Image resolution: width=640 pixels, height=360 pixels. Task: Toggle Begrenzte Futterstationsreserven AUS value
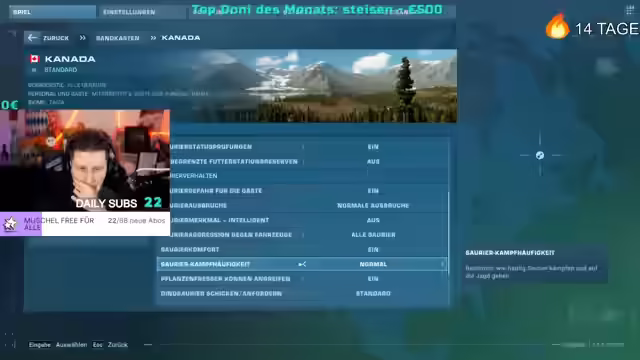(373, 162)
